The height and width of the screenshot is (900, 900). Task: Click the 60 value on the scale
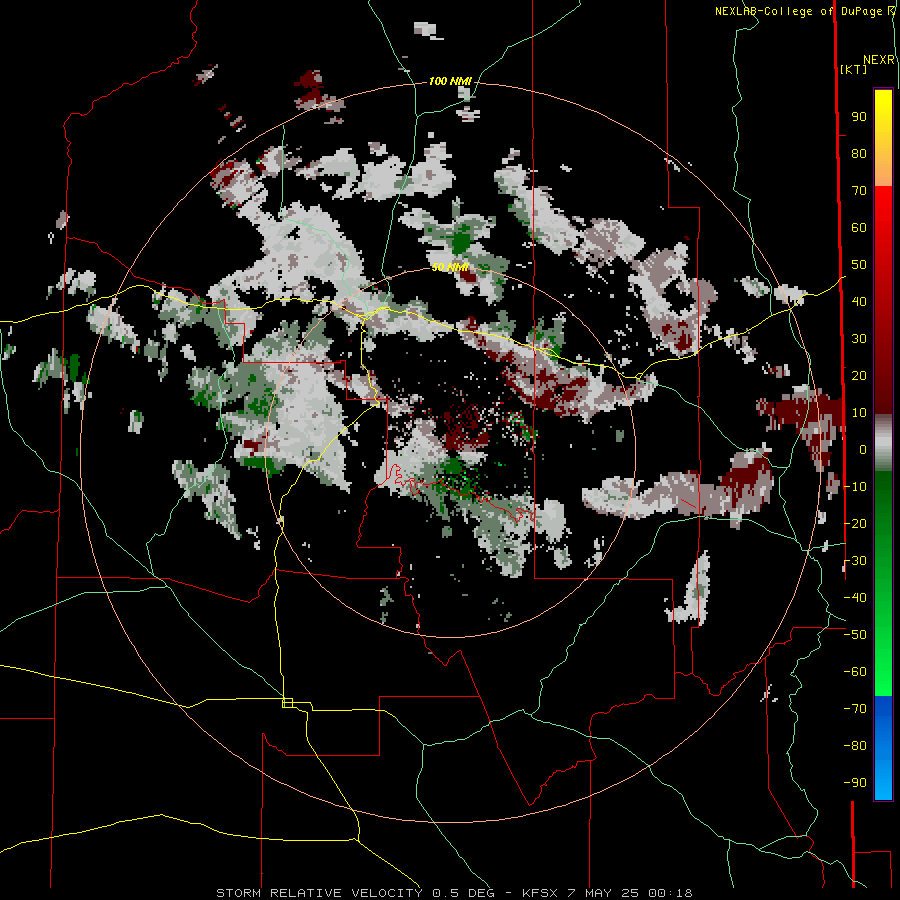[x=859, y=228]
